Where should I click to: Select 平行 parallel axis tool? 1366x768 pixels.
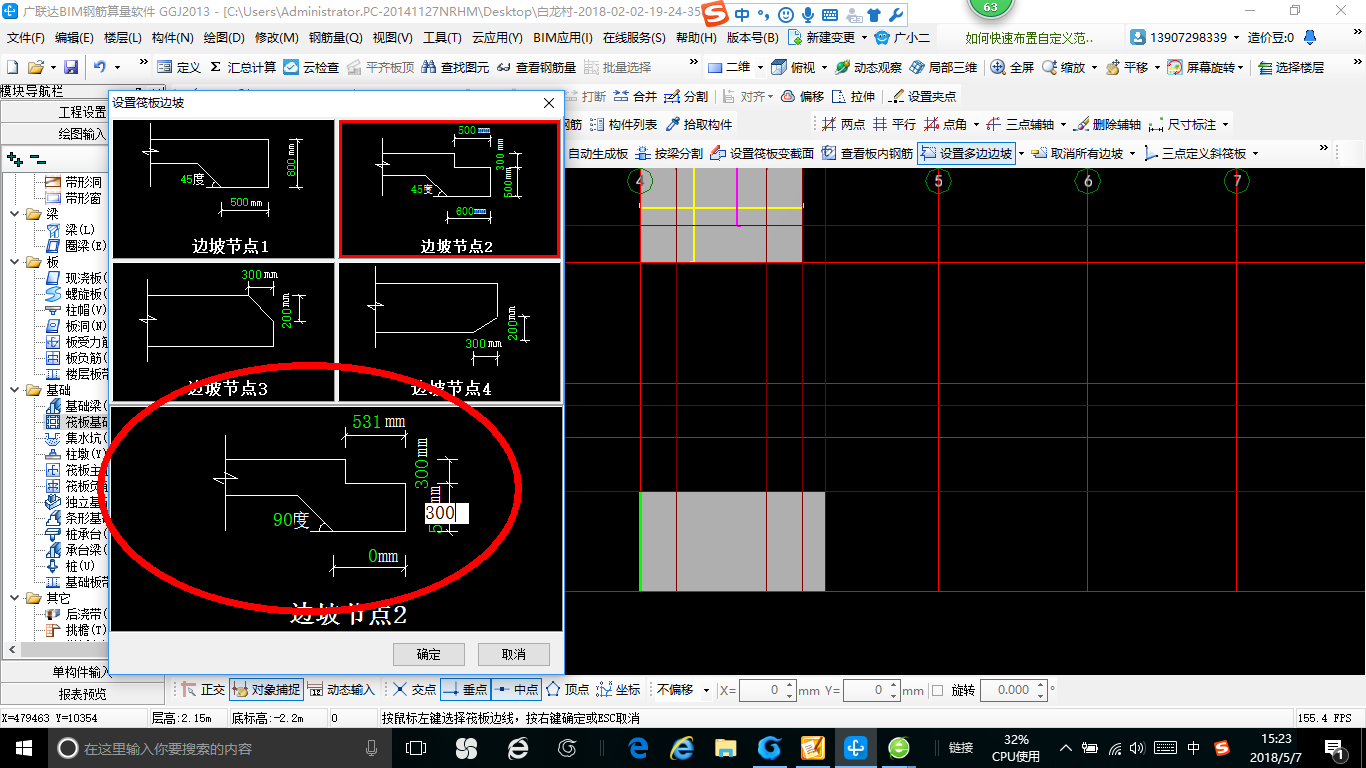(x=894, y=124)
